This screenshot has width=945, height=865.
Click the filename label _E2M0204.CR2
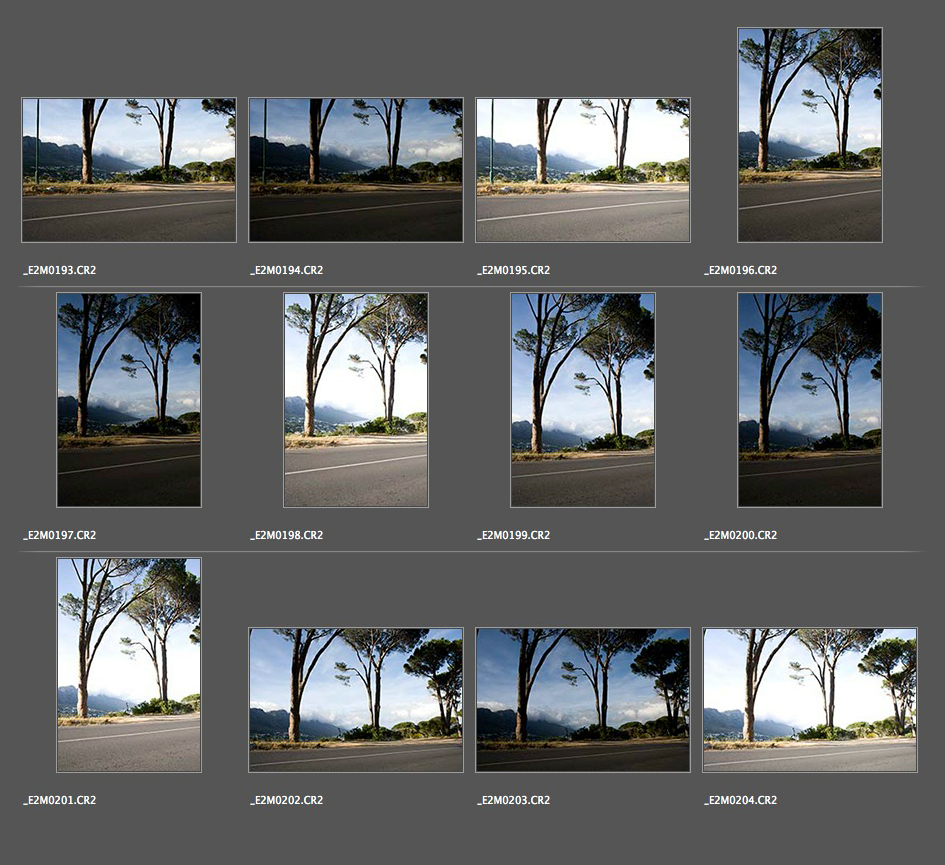pyautogui.click(x=741, y=800)
